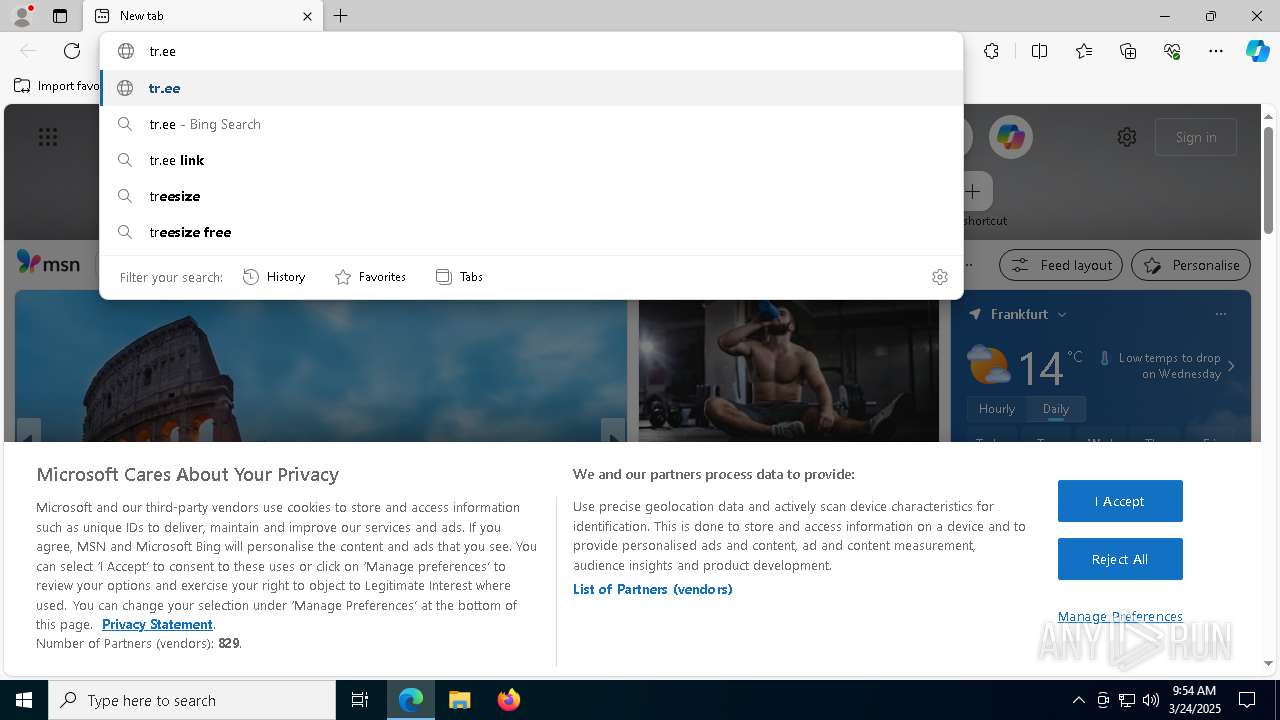Open Split screen icon
The height and width of the screenshot is (720, 1280).
(1039, 51)
